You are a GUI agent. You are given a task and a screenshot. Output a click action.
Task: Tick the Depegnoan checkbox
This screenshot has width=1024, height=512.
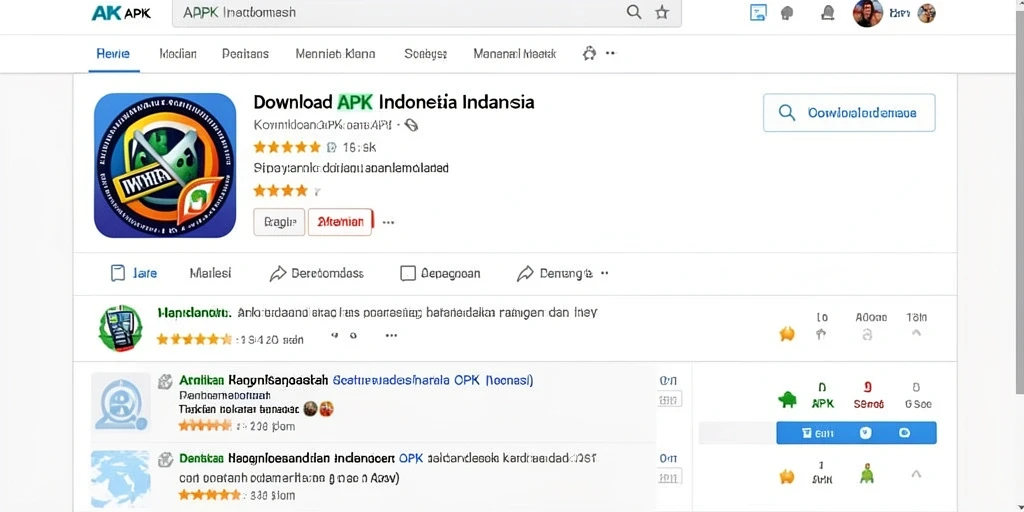pos(408,273)
